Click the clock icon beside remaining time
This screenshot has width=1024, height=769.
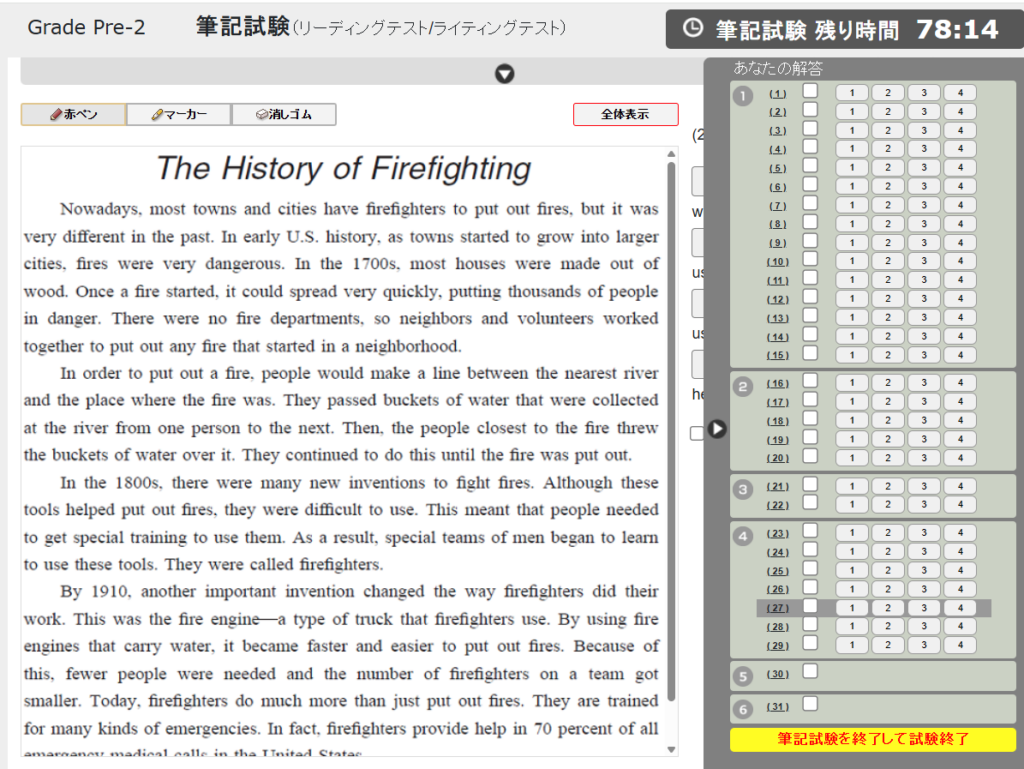click(x=692, y=29)
